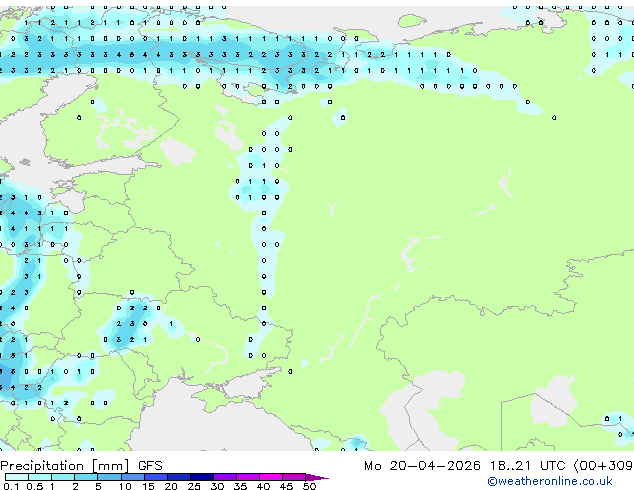Pick the 2 to 5 mm legend color
Image resolution: width=634 pixels, height=490 pixels.
(86, 477)
